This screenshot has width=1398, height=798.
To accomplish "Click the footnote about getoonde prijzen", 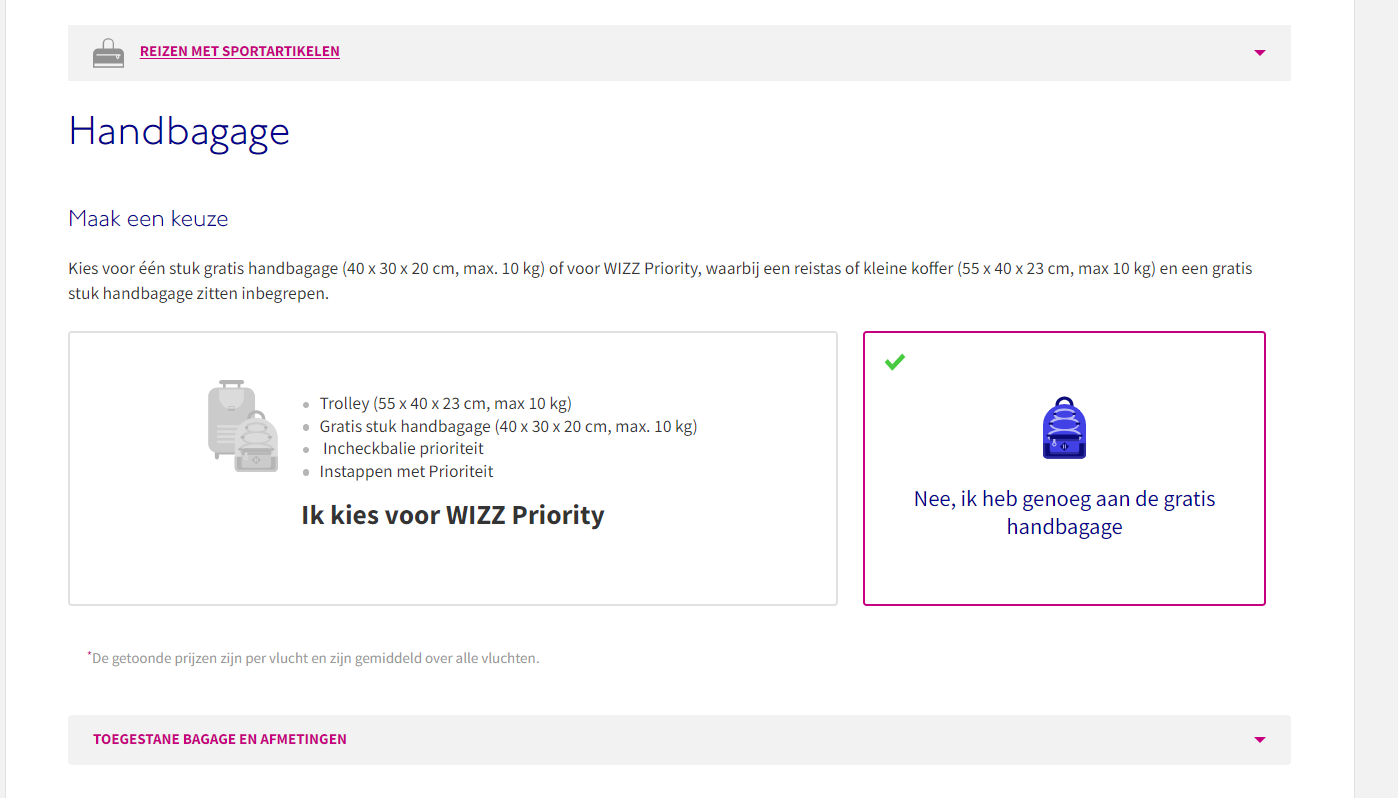I will [x=313, y=658].
